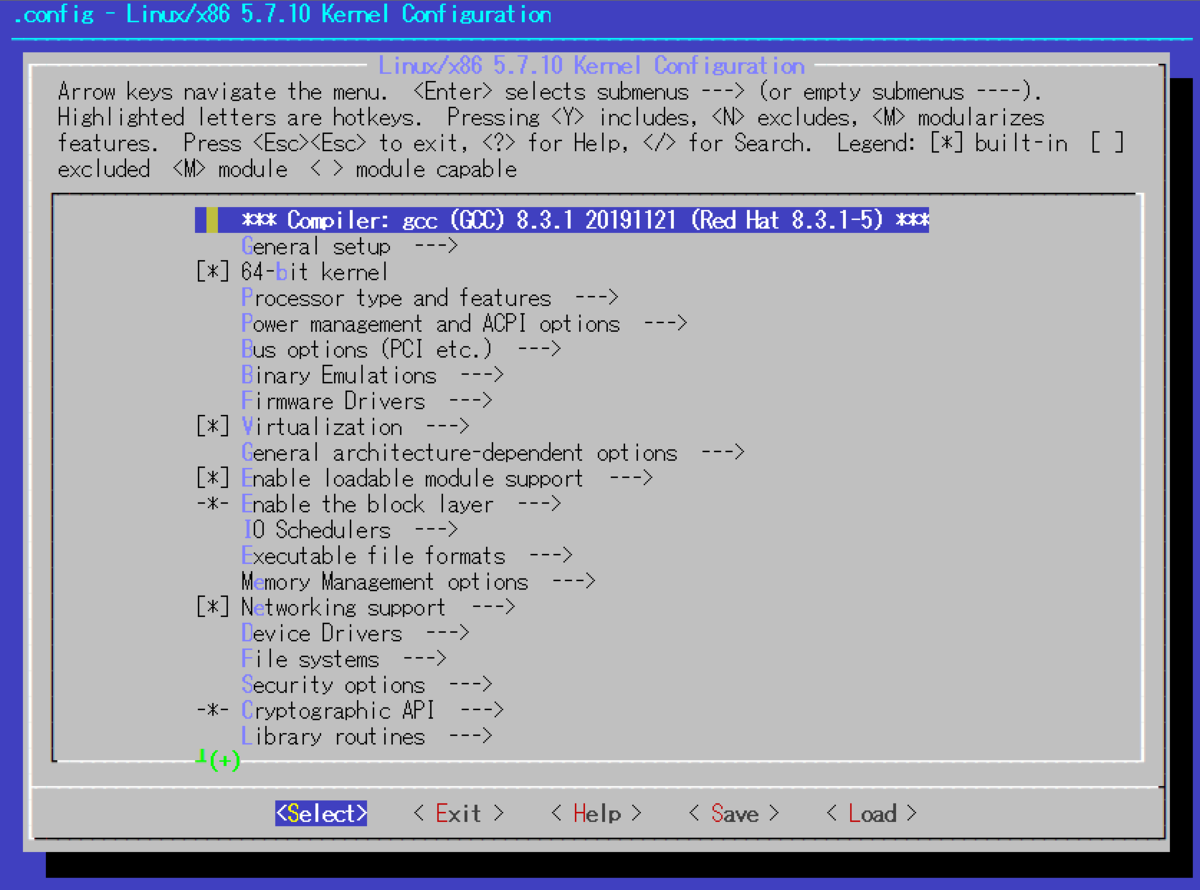Click the Cryptographic API -*- marker
The width and height of the screenshot is (1200, 890).
point(213,711)
